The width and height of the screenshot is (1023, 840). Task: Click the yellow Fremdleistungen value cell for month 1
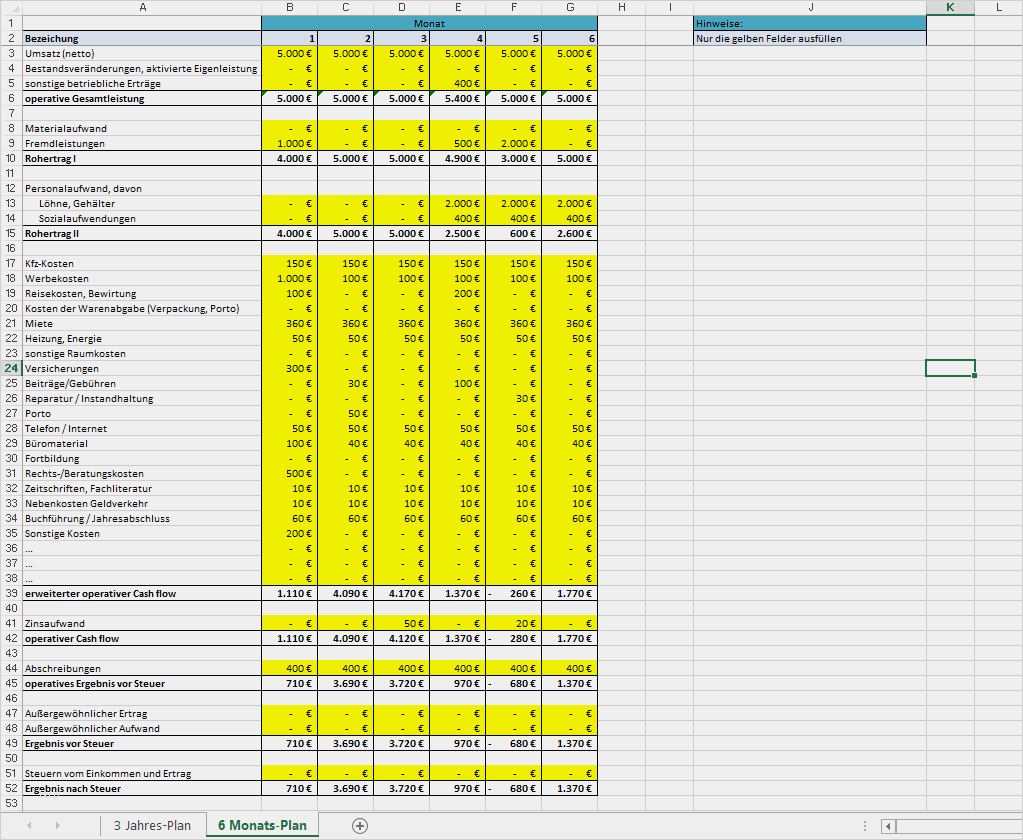tap(289, 142)
